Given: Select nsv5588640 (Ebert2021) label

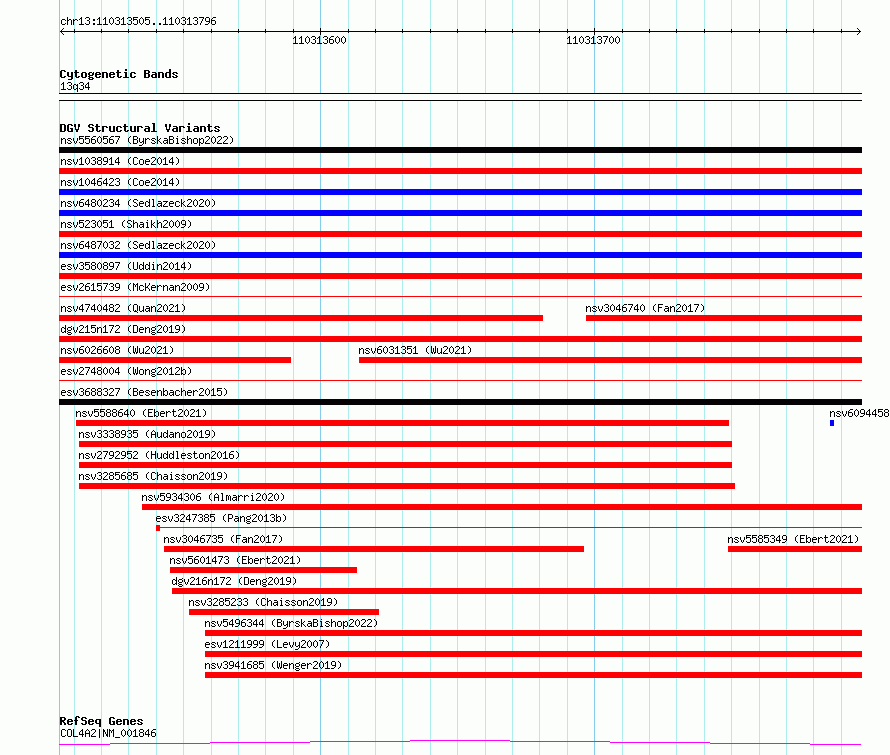Looking at the screenshot, I should 141,413.
